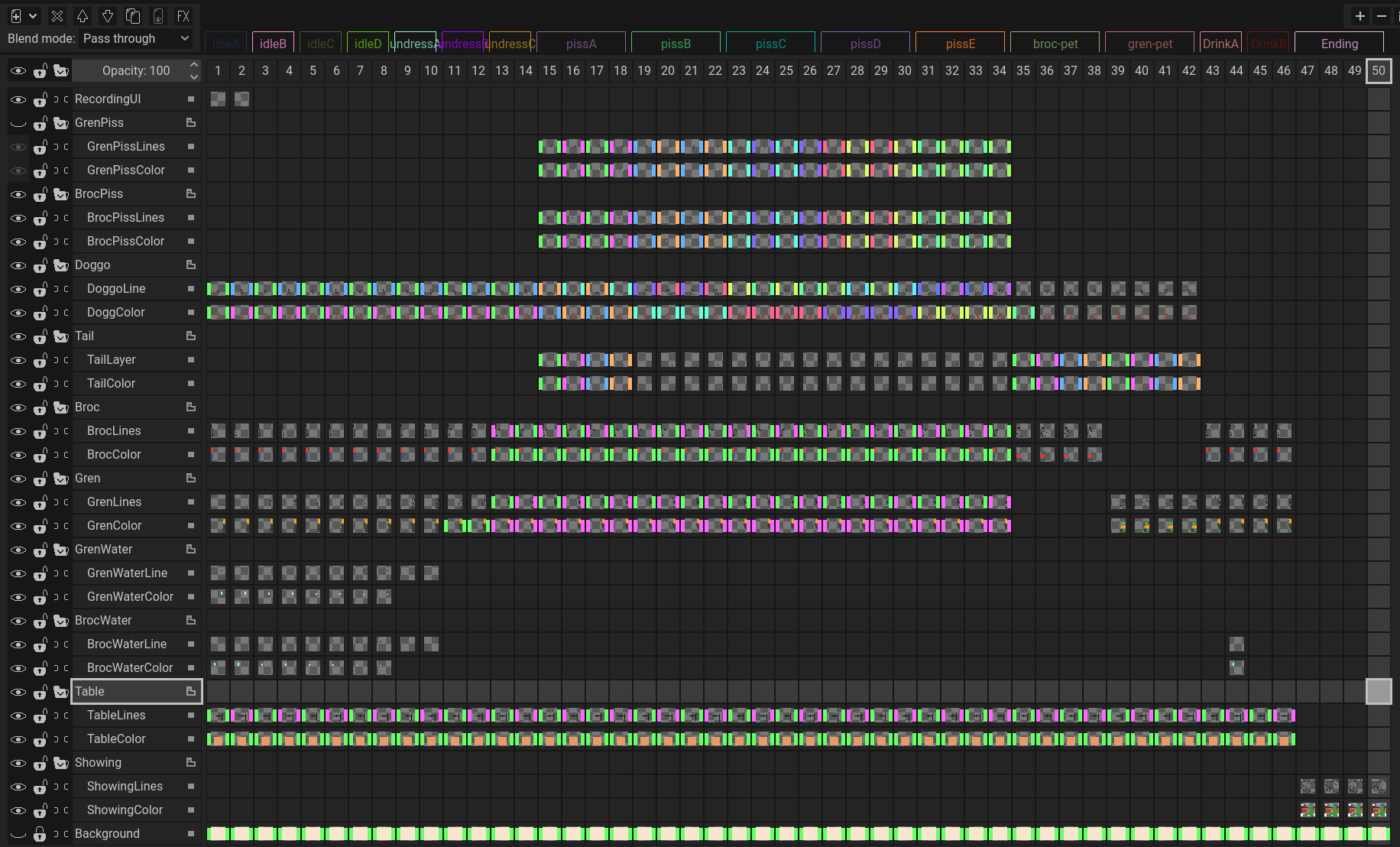Collapse the Tail group folder

(61, 336)
